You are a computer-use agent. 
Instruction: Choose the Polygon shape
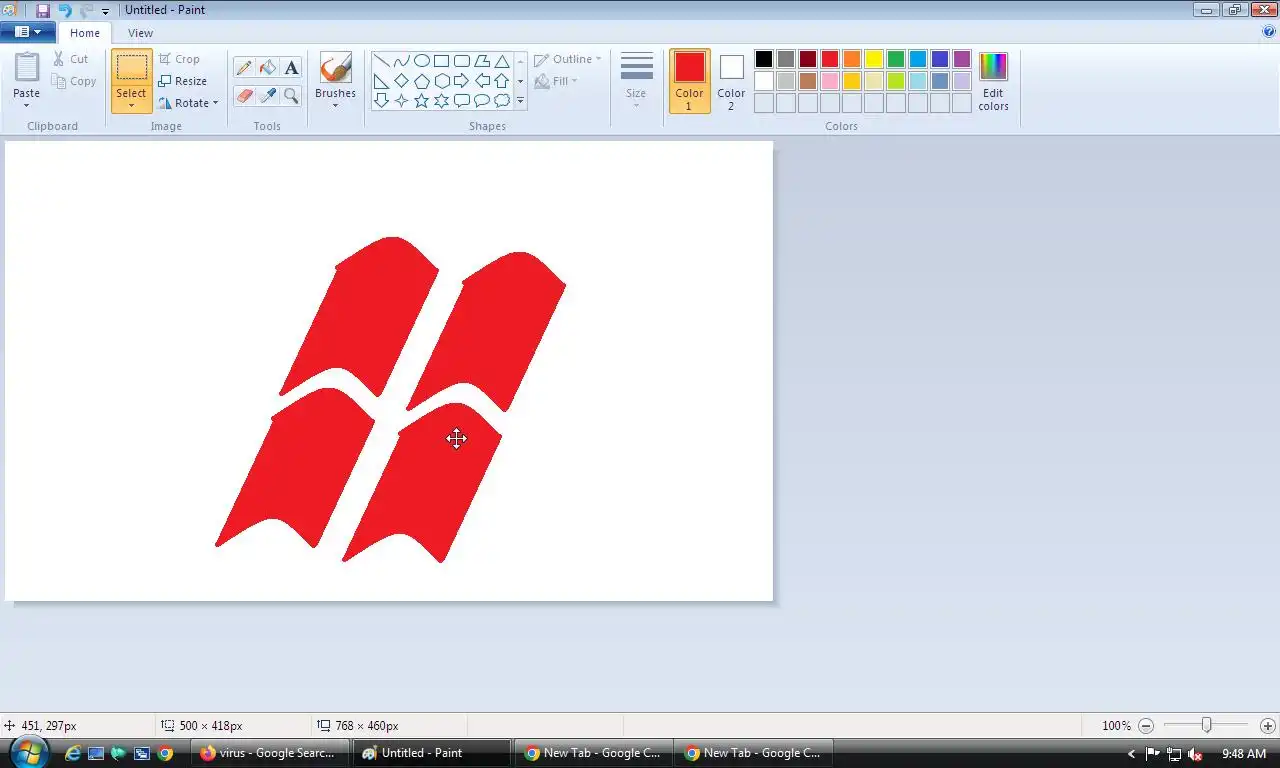(x=481, y=61)
